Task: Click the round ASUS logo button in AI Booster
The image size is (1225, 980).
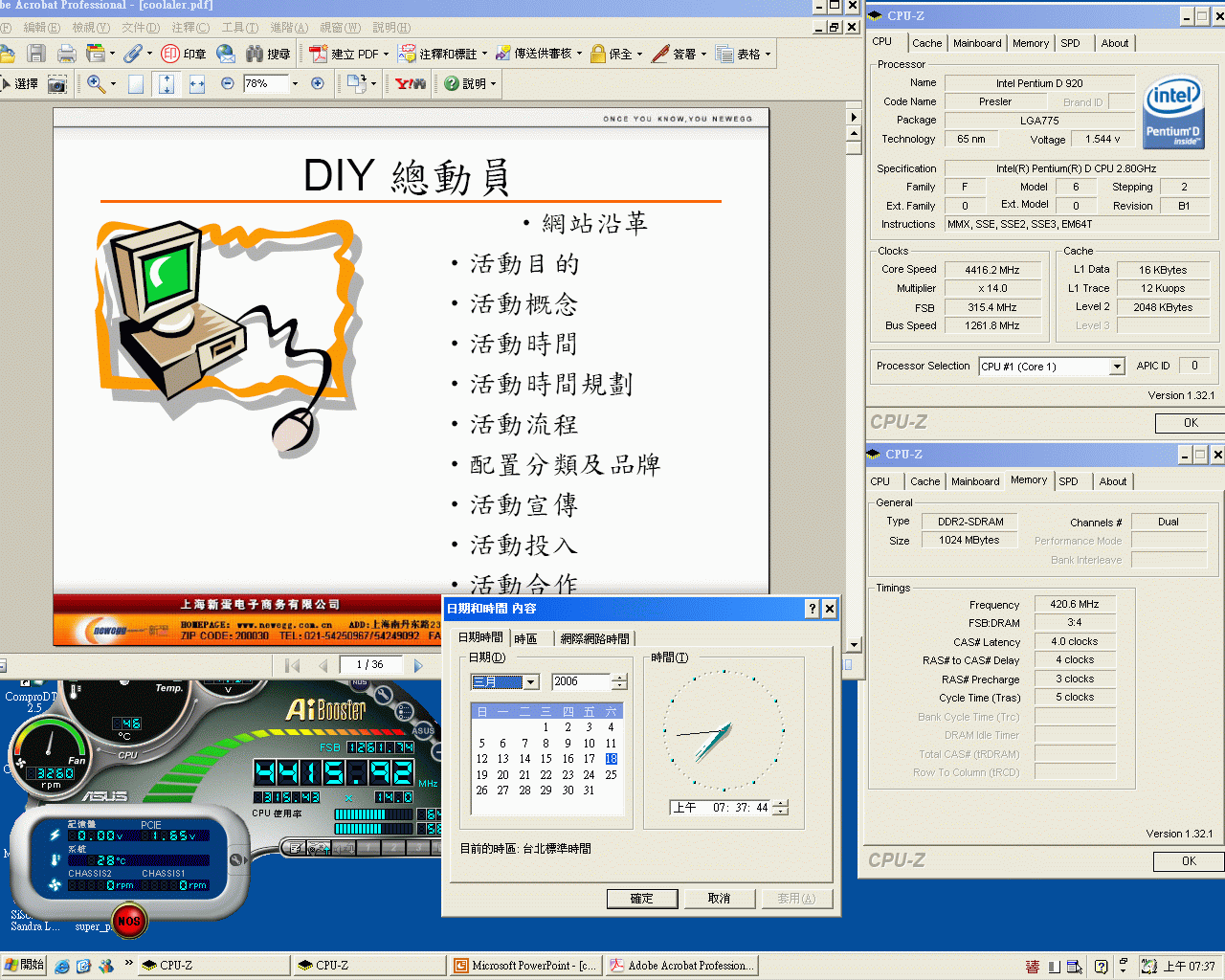Action: [x=423, y=730]
